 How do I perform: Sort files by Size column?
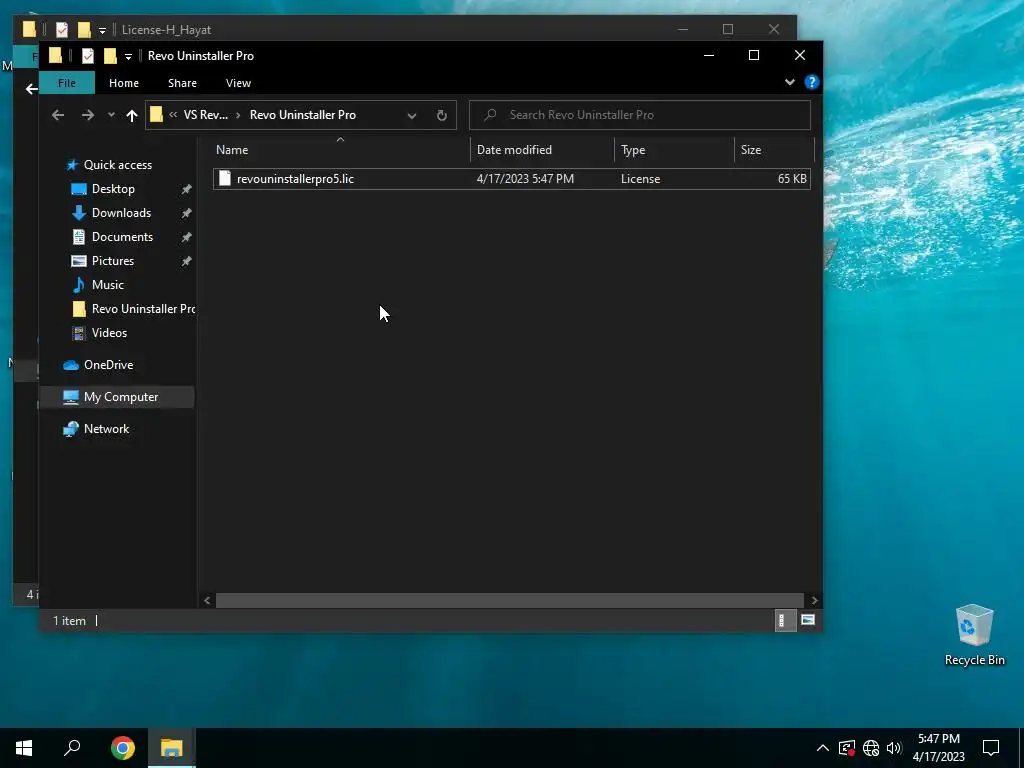click(774, 150)
